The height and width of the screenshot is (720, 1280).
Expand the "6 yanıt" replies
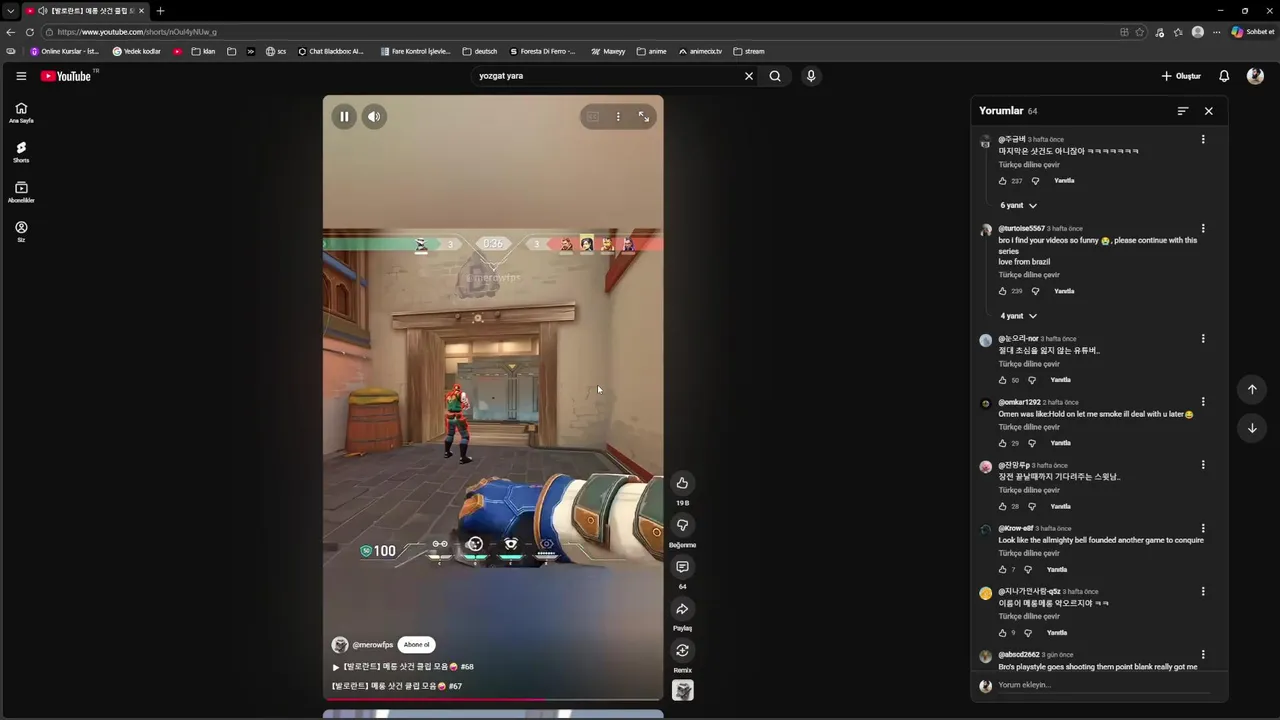click(1018, 205)
